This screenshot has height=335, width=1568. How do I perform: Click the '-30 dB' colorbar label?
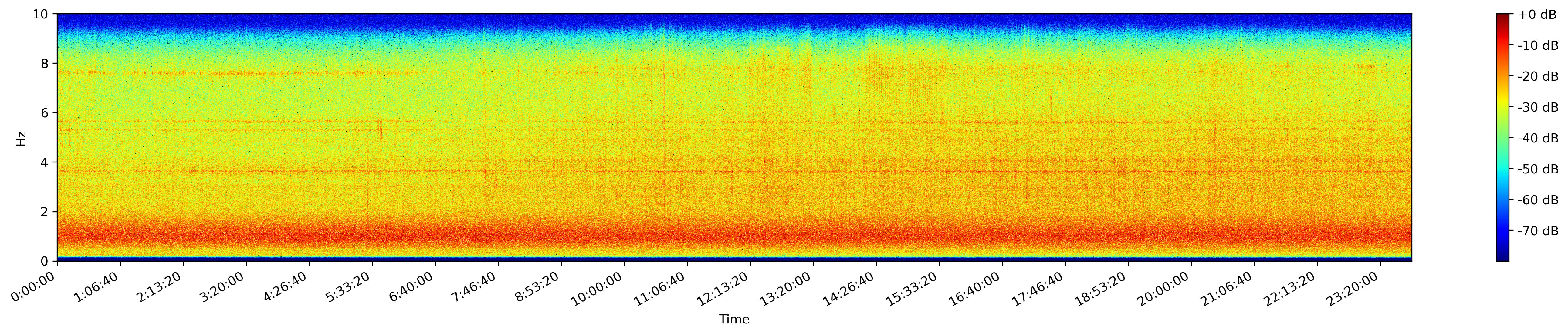1538,108
